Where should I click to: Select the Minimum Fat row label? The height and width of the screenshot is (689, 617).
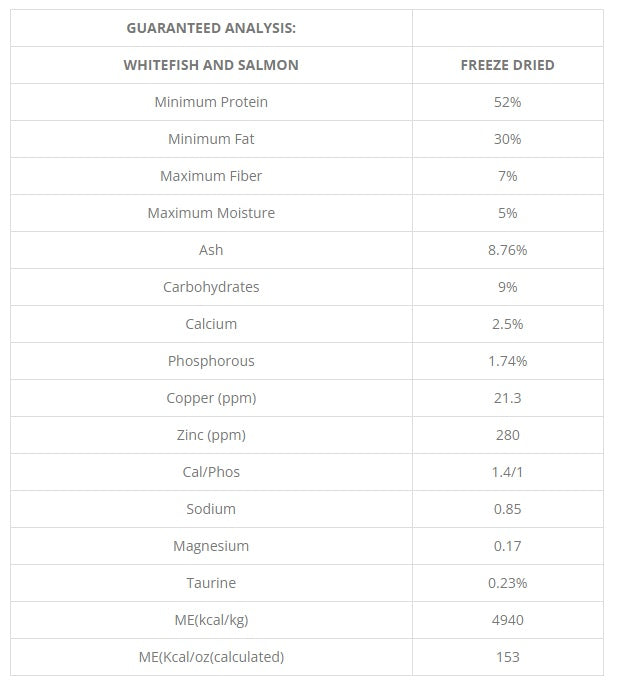pos(211,139)
